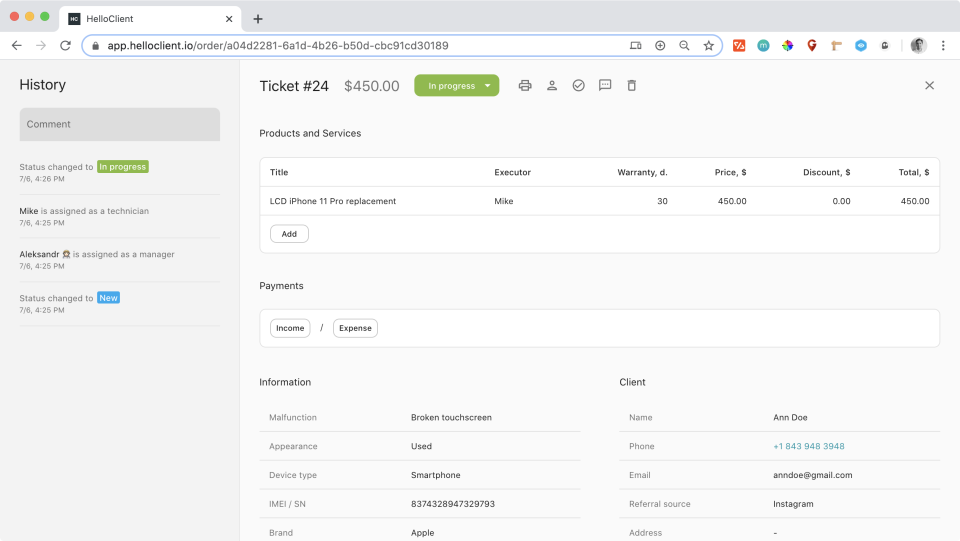This screenshot has width=960, height=541.
Task: Click the LCD iPhone 11 Pro replacement row
Action: click(333, 201)
